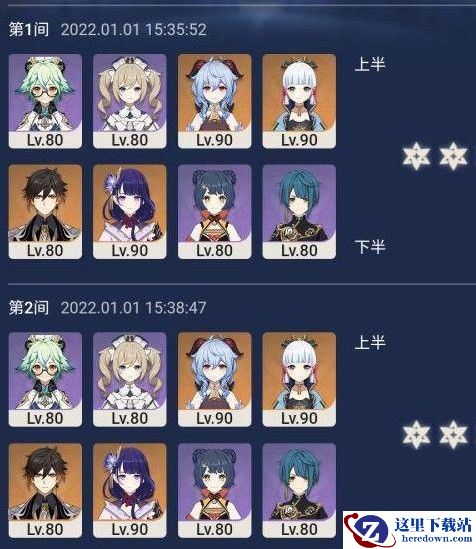Click the second star icon of Chamber 2
476x549 pixels.
point(453,435)
